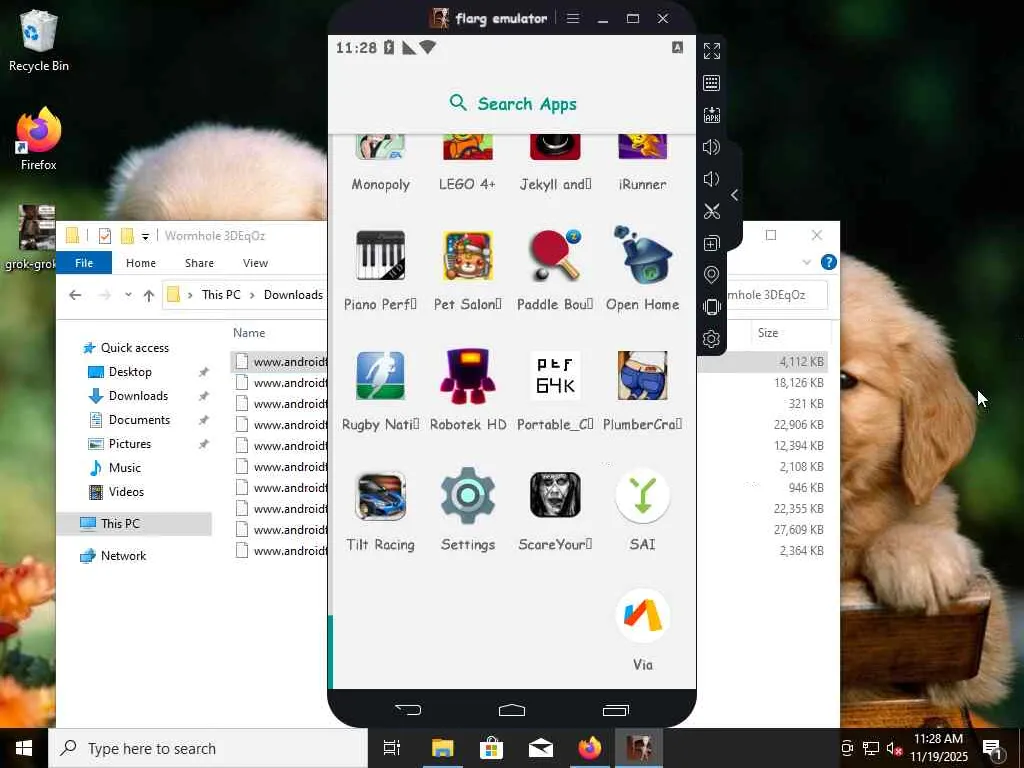Select the file sized 18,126 KB
Screen dimensions: 1024x768
529,383
